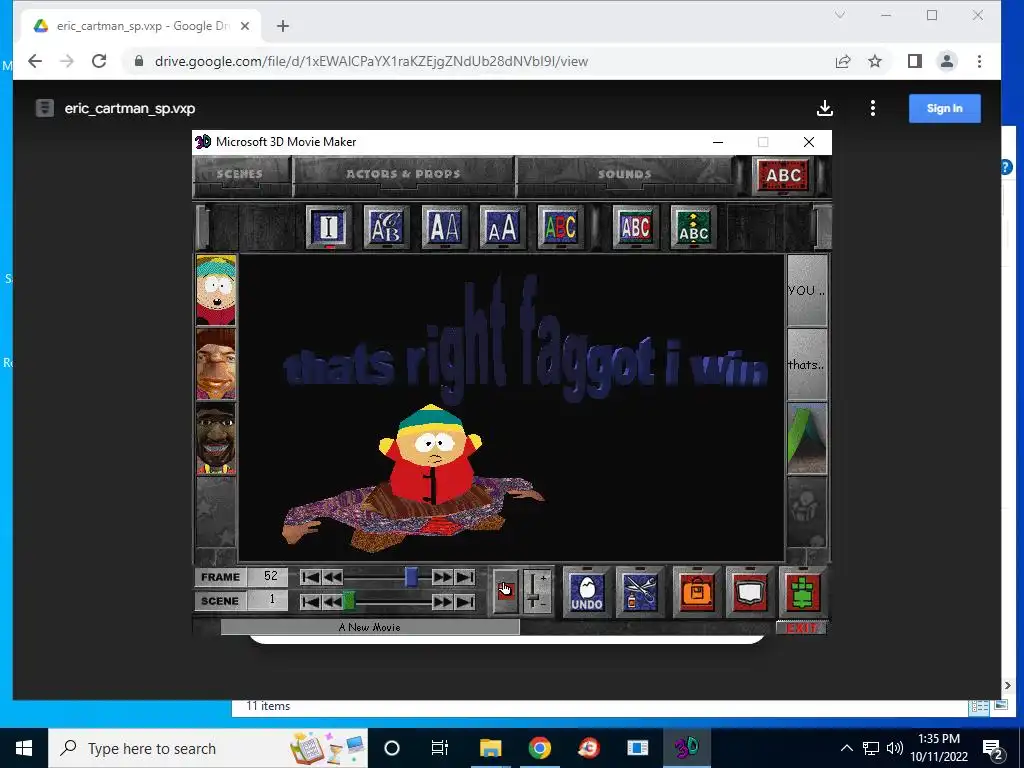Select the smiling dark-skinned actor thumbnail
This screenshot has height=768, width=1024.
pos(216,438)
